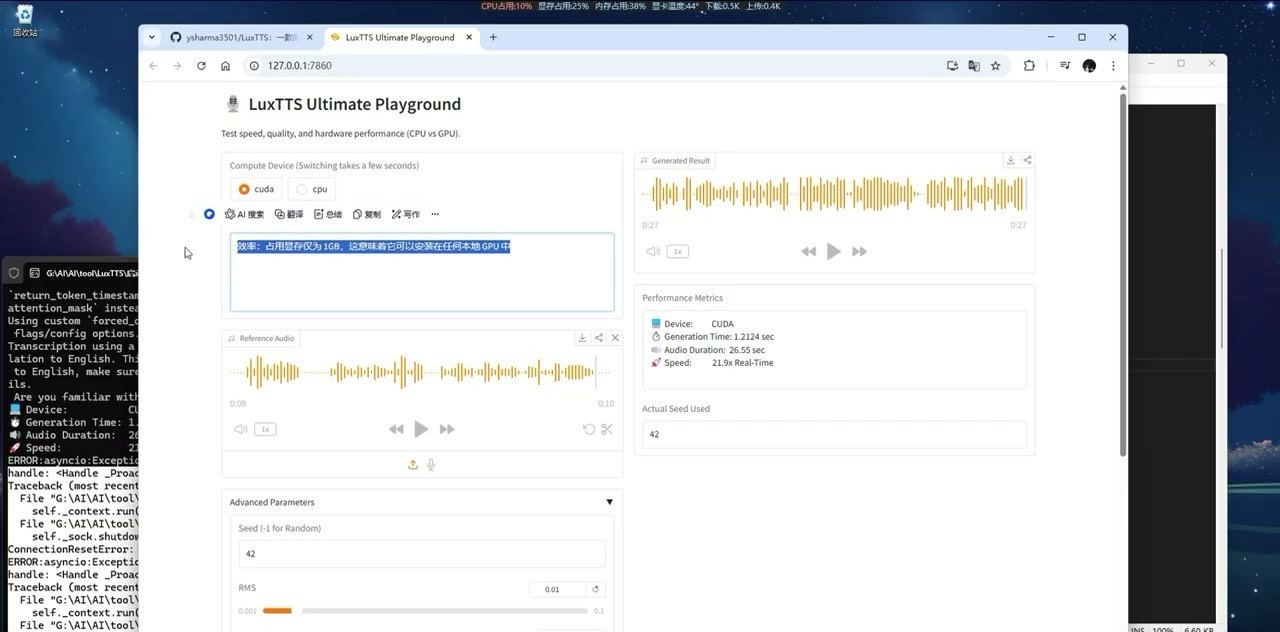Reset the RMS value to default

point(596,590)
